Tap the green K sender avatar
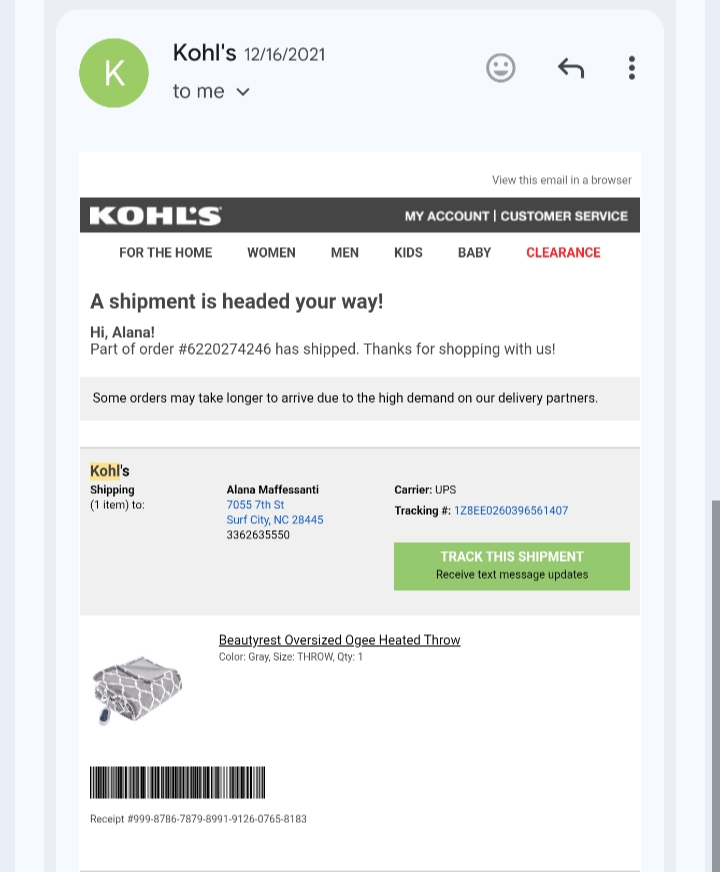 (x=114, y=73)
